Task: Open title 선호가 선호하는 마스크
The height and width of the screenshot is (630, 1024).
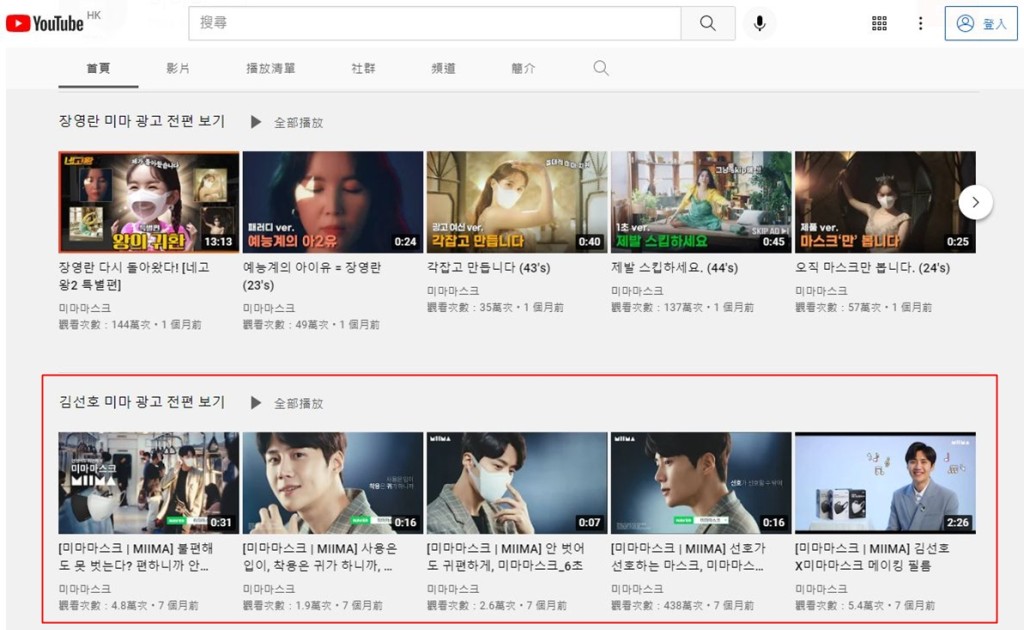Action: [x=688, y=557]
